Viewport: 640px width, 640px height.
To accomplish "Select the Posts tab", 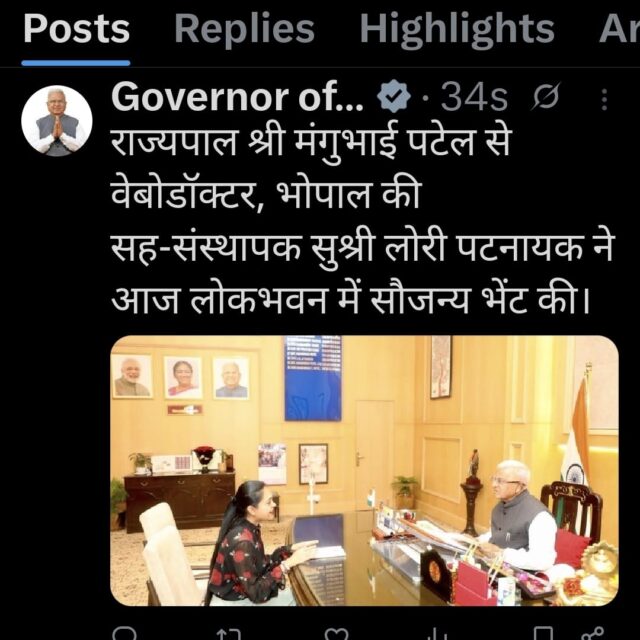I will click(76, 29).
